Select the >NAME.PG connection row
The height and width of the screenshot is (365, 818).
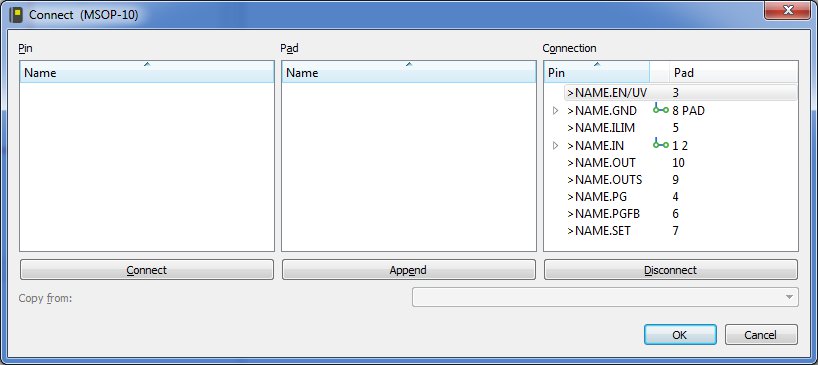tap(681, 197)
